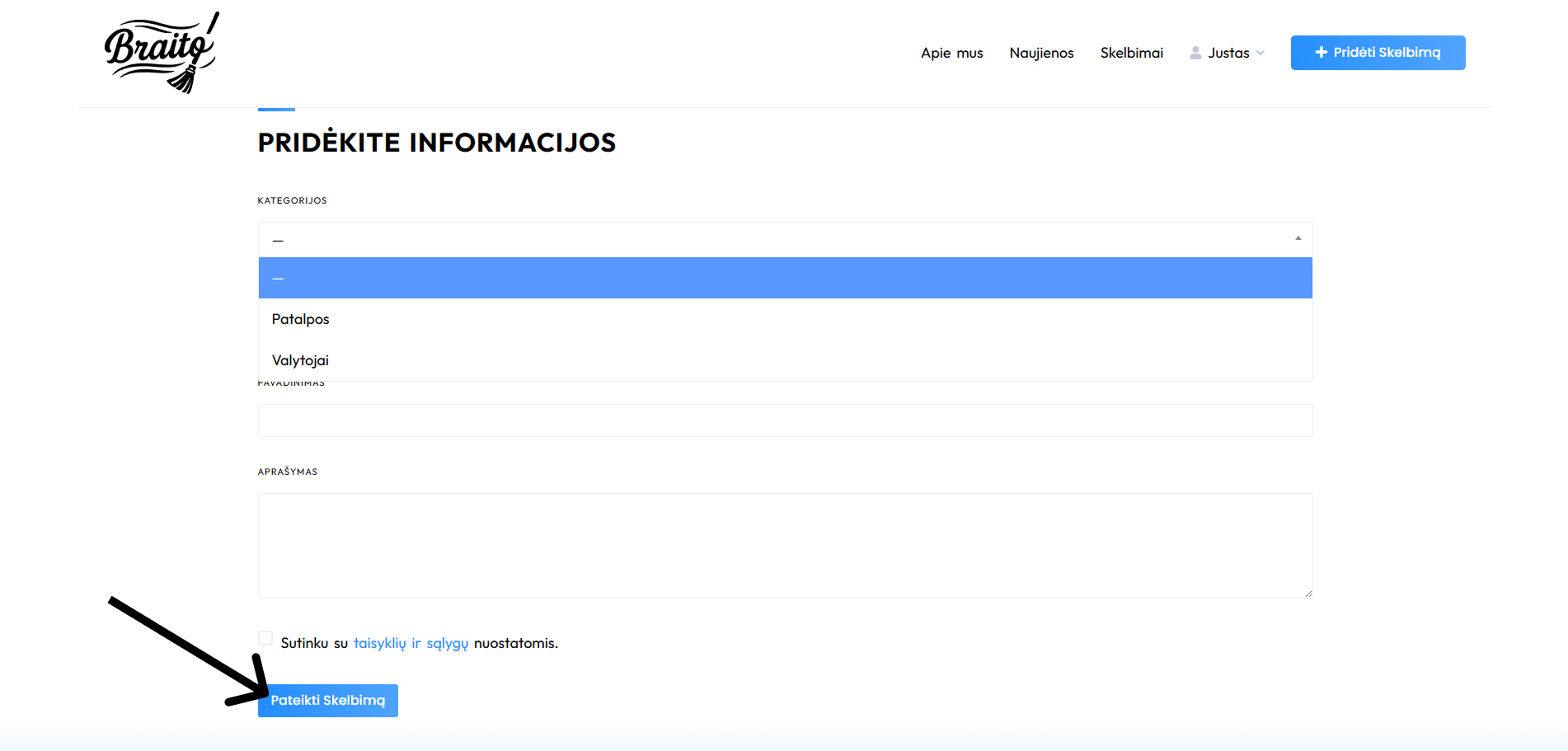Viewport: 1568px width, 751px height.
Task: Submit with the Pateikti Skelbimą button
Action: click(328, 701)
